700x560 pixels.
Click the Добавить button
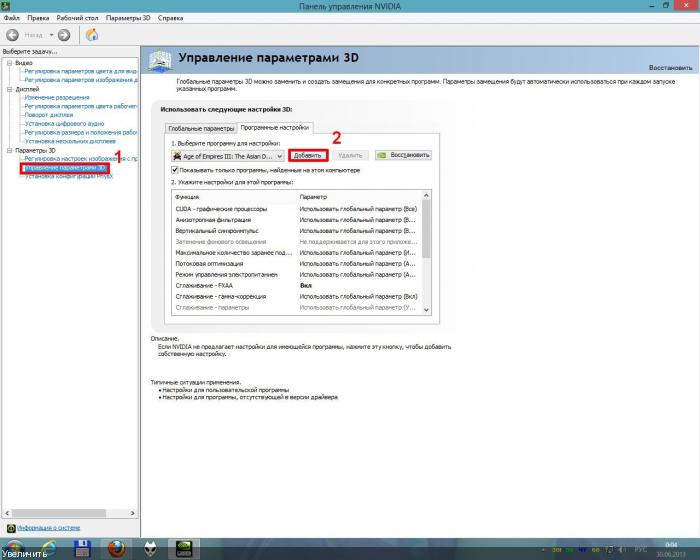coord(308,155)
